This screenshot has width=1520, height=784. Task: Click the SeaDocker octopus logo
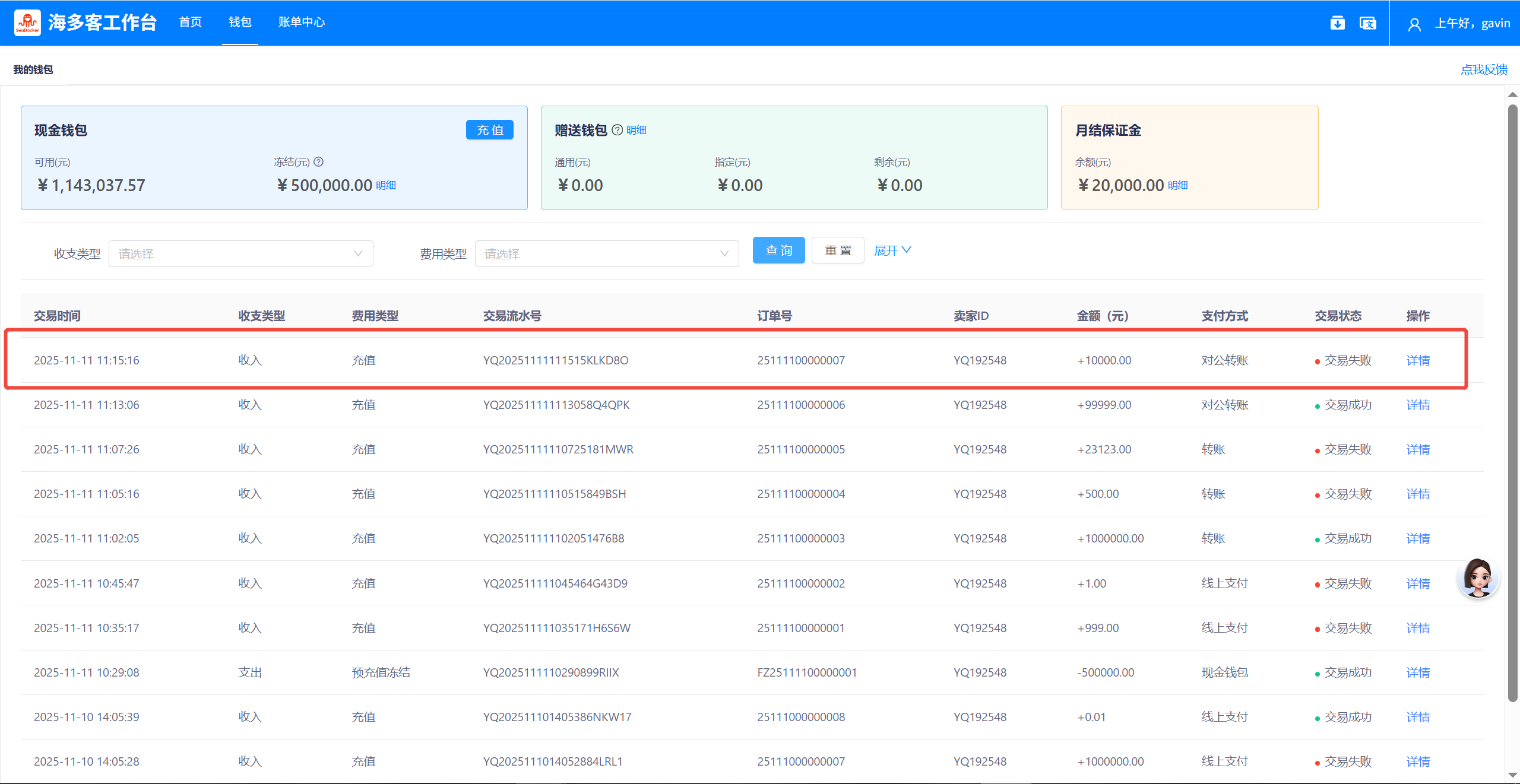click(x=27, y=23)
